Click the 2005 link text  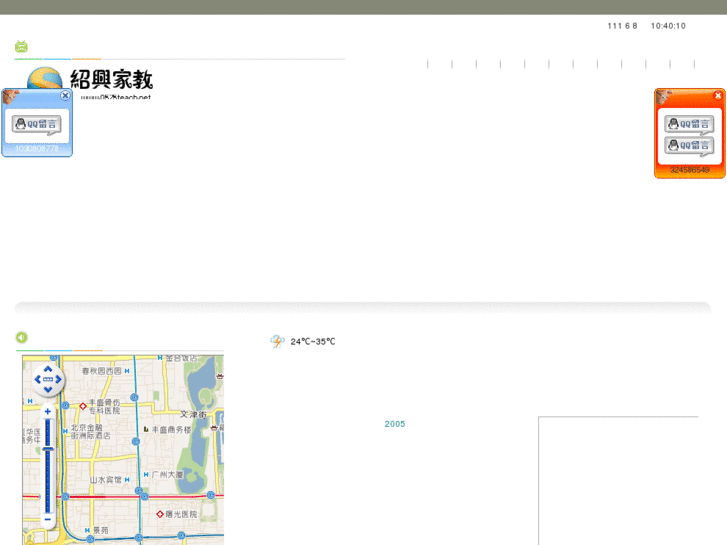tap(395, 424)
